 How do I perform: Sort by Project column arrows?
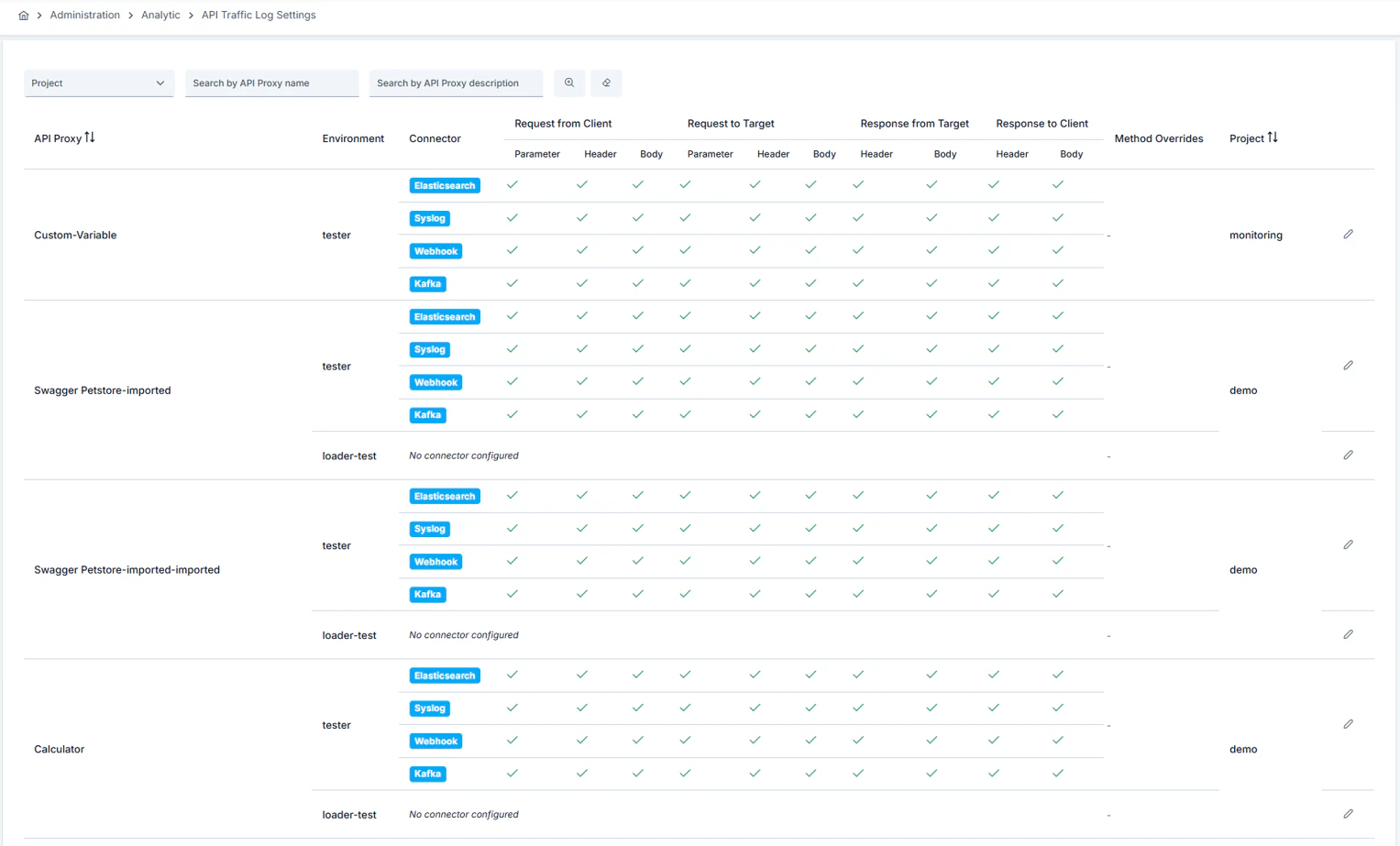coord(1273,137)
